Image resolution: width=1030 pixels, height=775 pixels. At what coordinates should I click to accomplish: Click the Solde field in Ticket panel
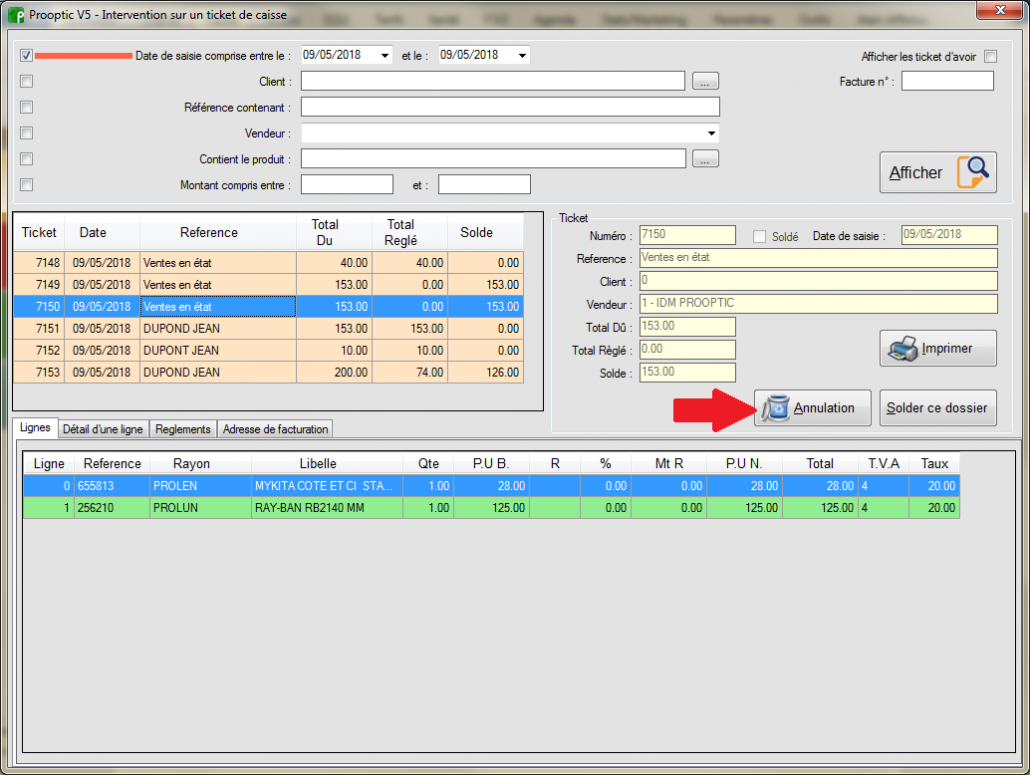[x=687, y=372]
